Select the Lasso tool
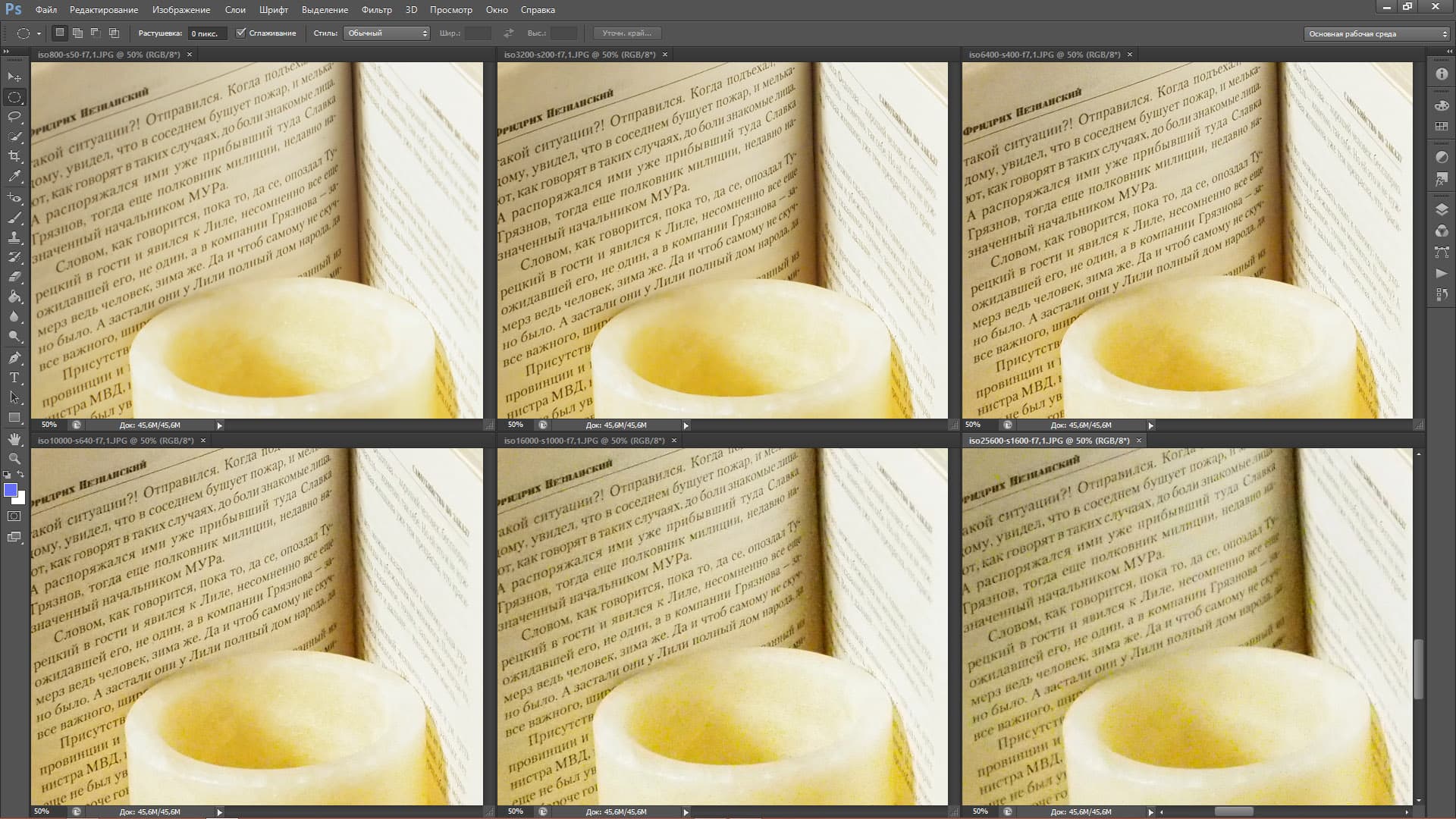Viewport: 1456px width, 819px height. tap(14, 117)
